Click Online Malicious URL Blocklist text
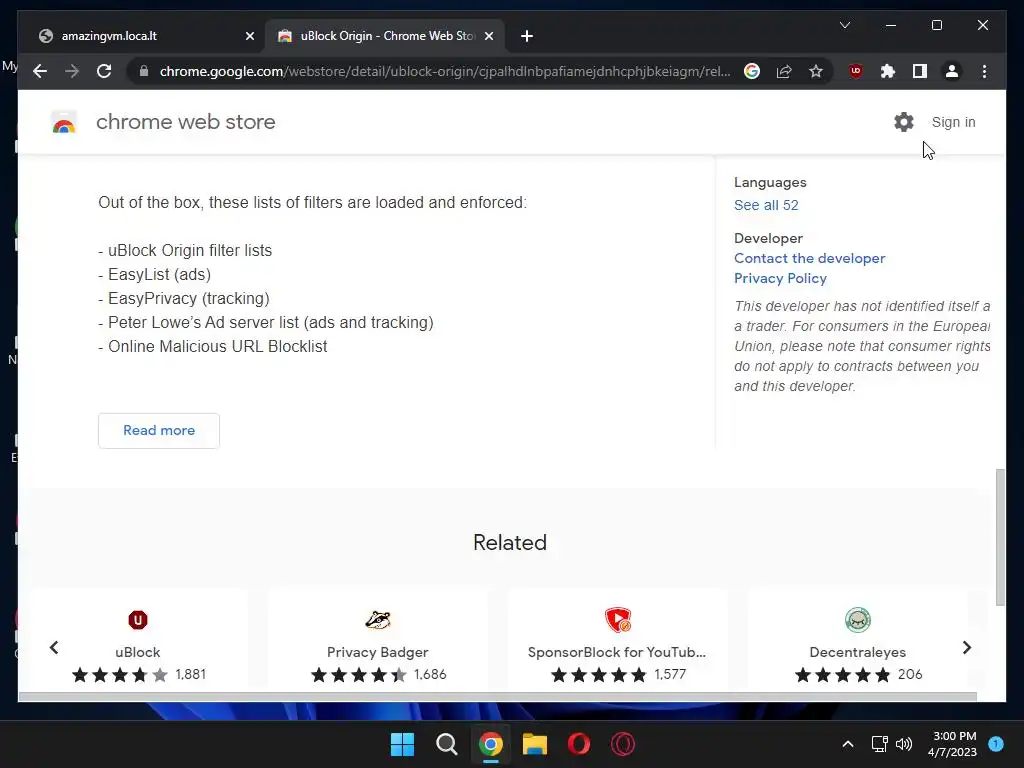The width and height of the screenshot is (1024, 768). (x=217, y=346)
